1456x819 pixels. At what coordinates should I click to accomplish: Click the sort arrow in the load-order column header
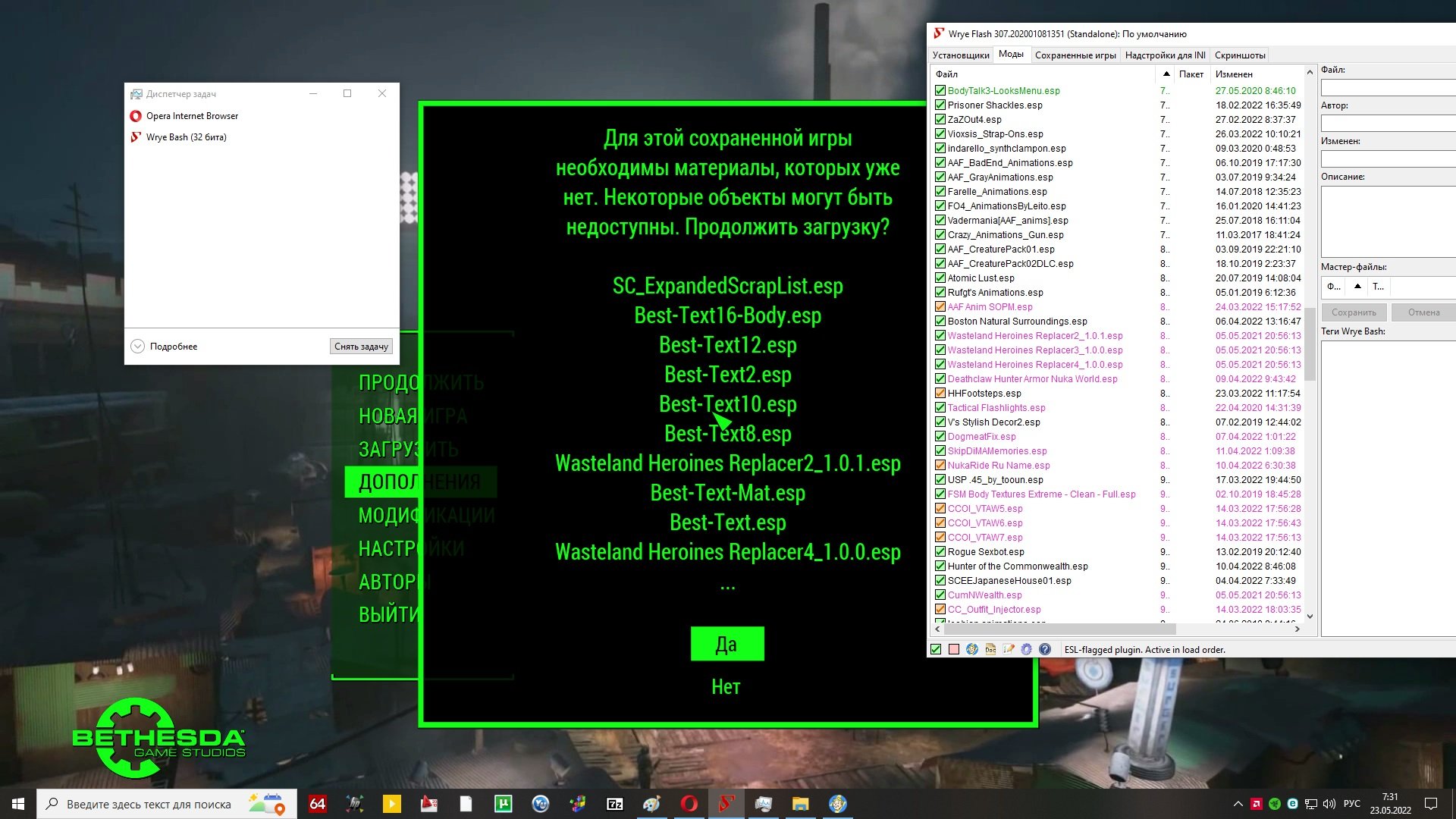(1166, 74)
